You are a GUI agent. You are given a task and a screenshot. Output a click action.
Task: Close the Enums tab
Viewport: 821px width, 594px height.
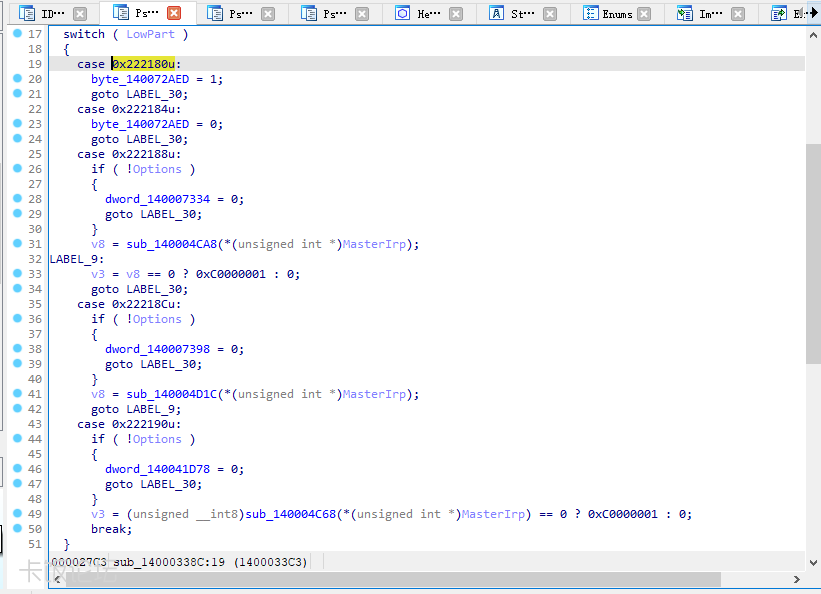click(x=644, y=14)
